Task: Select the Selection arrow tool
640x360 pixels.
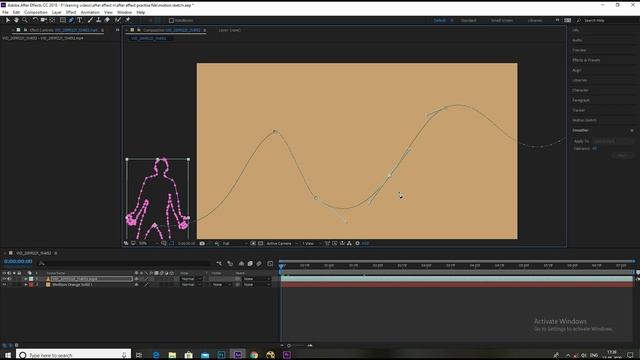Action: pyautogui.click(x=7, y=20)
